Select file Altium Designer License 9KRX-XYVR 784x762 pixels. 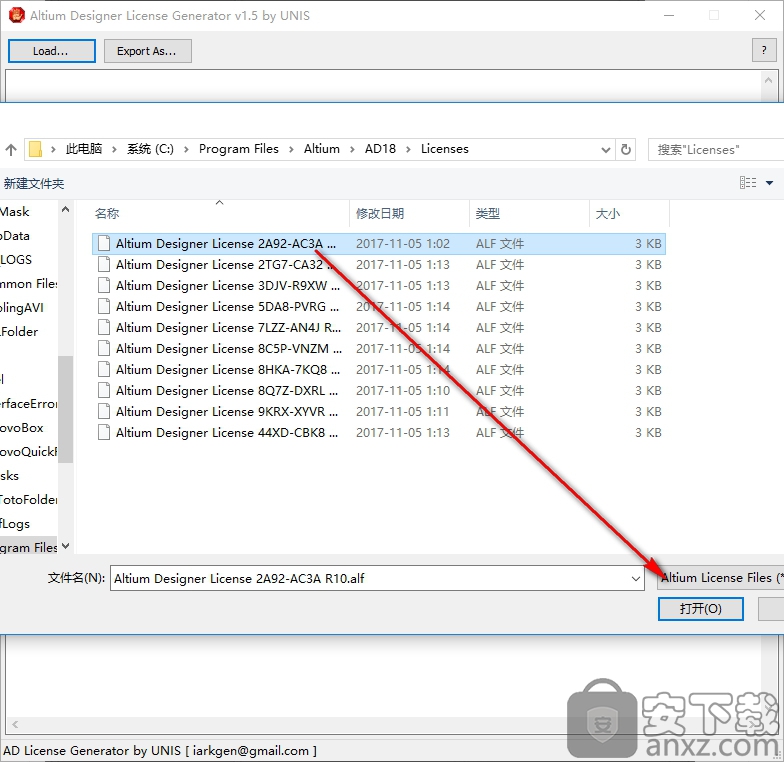[x=378, y=412]
